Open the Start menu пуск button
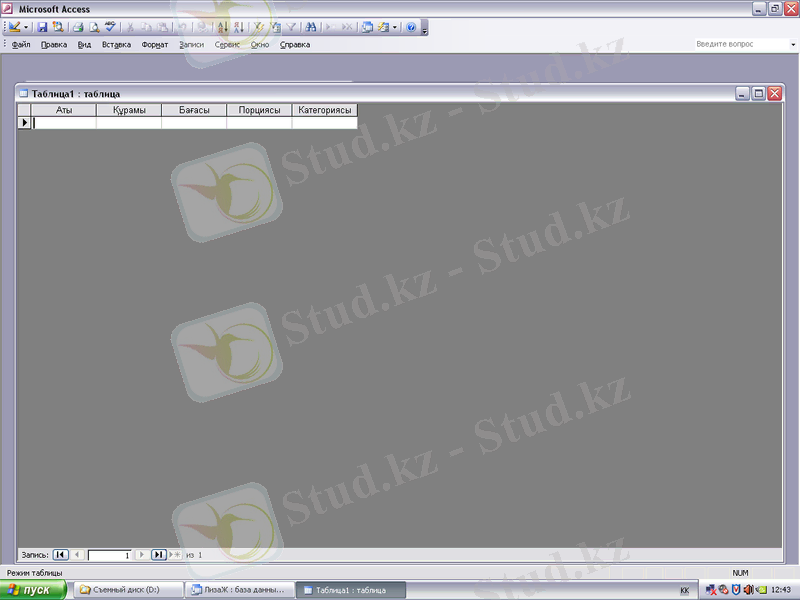This screenshot has height=600, width=800. (x=33, y=590)
